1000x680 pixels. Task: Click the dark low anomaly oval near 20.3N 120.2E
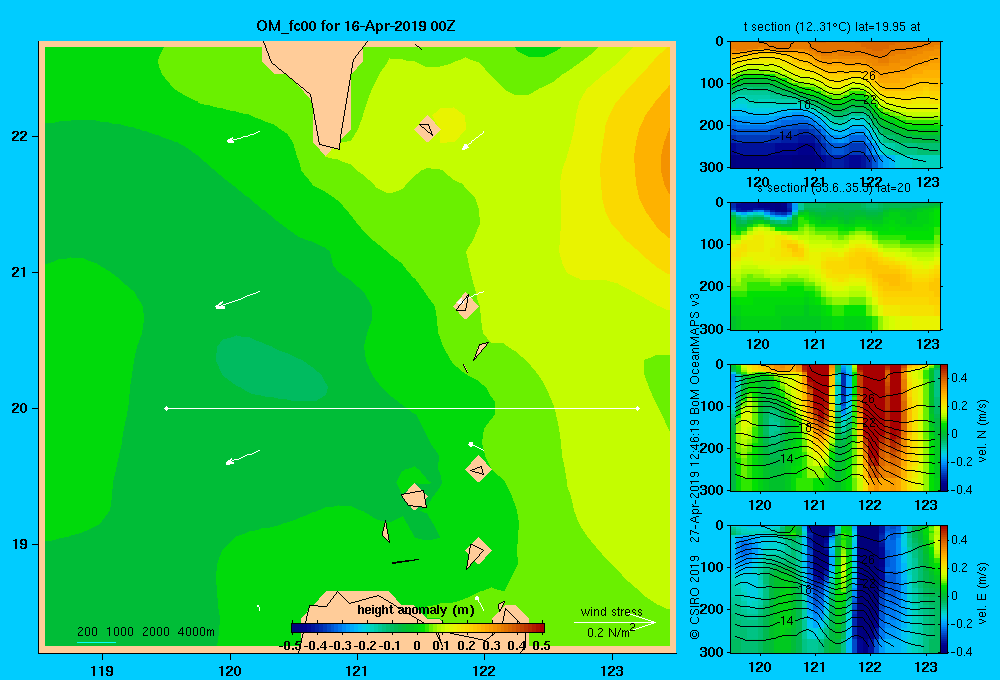pyautogui.click(x=271, y=368)
